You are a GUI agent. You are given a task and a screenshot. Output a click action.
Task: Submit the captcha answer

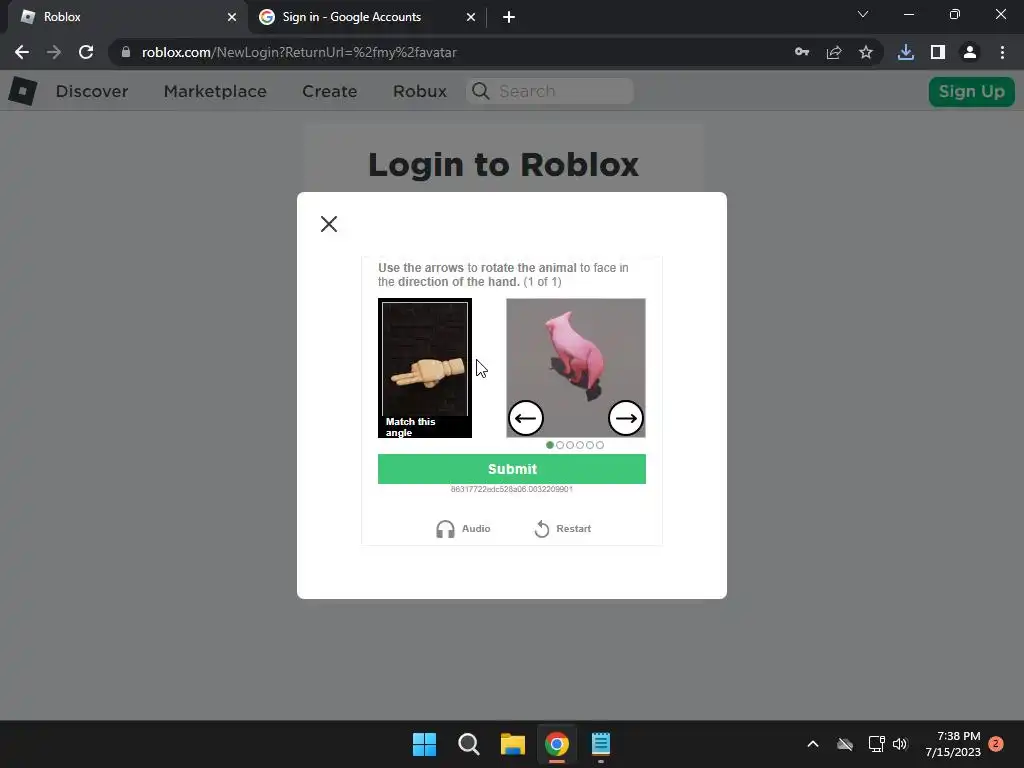pyautogui.click(x=512, y=469)
